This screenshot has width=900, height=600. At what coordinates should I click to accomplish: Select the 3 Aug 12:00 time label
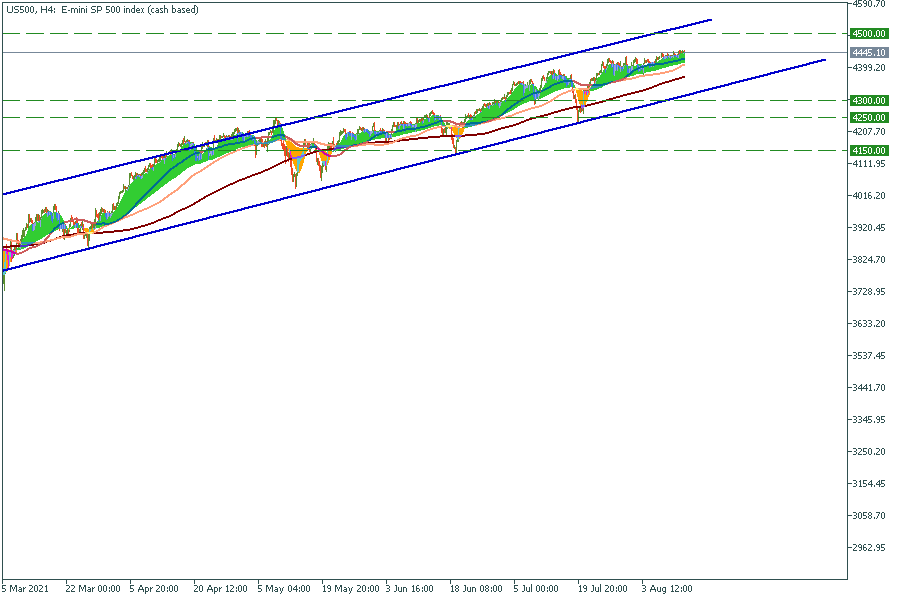[666, 588]
